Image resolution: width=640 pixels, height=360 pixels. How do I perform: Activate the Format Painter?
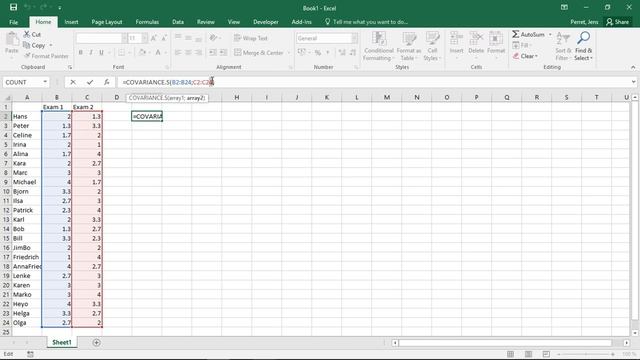tap(46, 56)
